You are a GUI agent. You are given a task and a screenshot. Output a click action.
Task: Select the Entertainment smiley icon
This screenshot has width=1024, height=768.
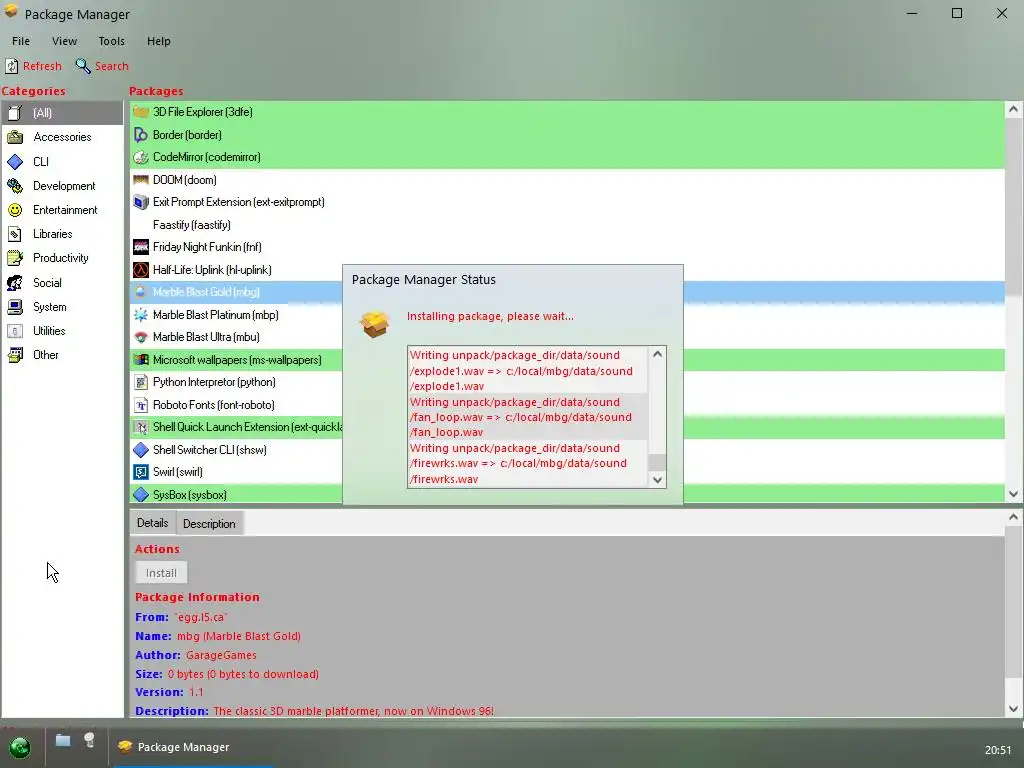(x=15, y=210)
